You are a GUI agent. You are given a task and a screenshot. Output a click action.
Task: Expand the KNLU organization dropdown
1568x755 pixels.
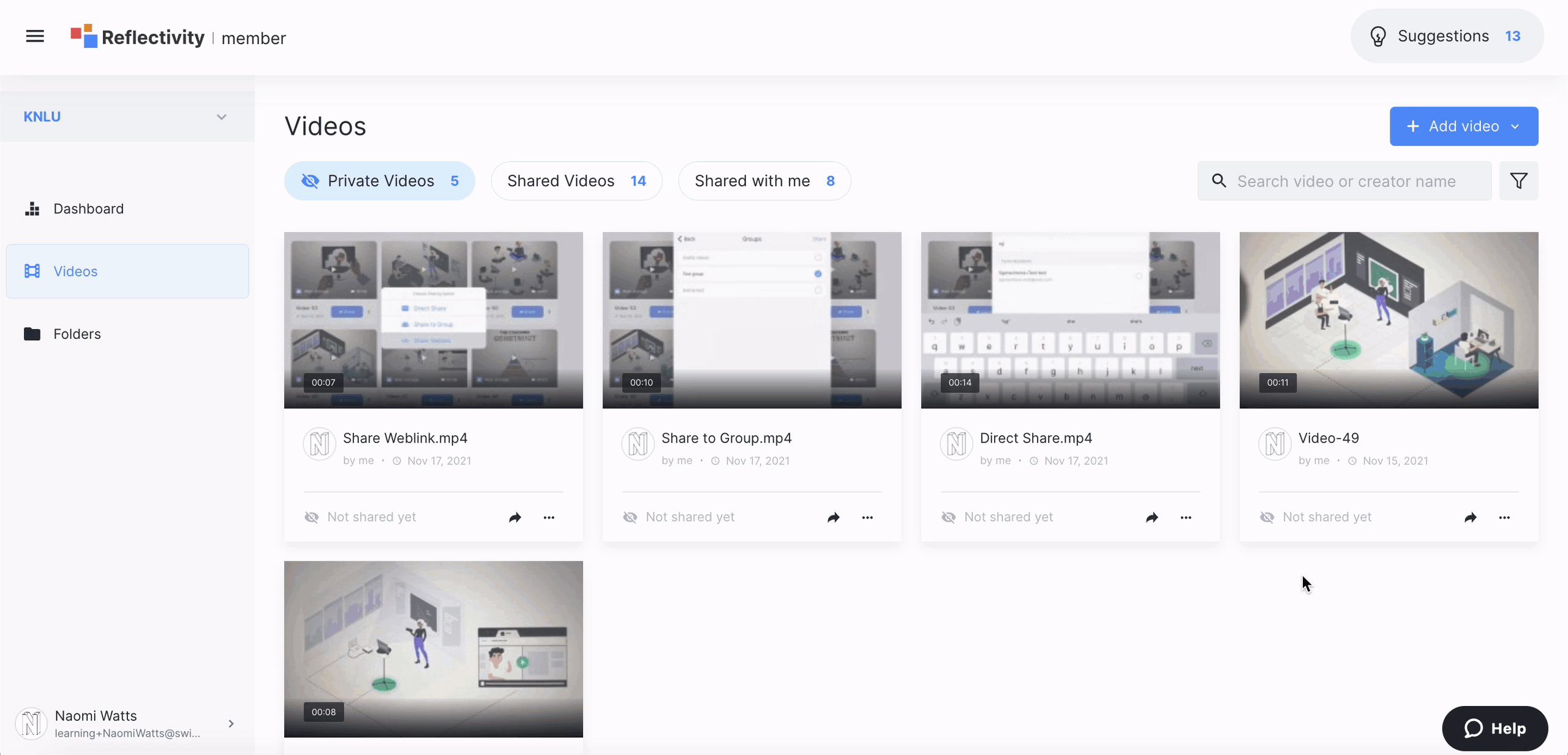pyautogui.click(x=221, y=115)
